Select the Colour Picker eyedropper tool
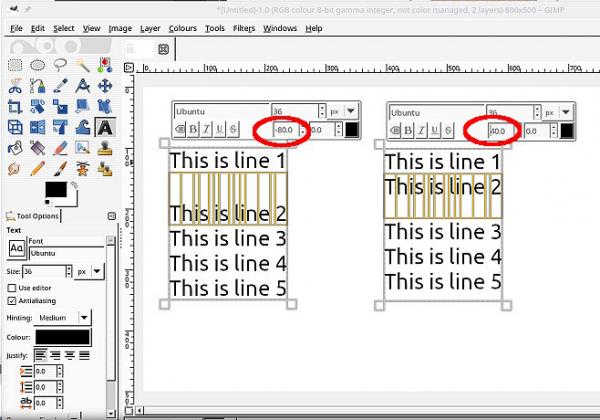The width and height of the screenshot is (600, 420). coord(60,86)
